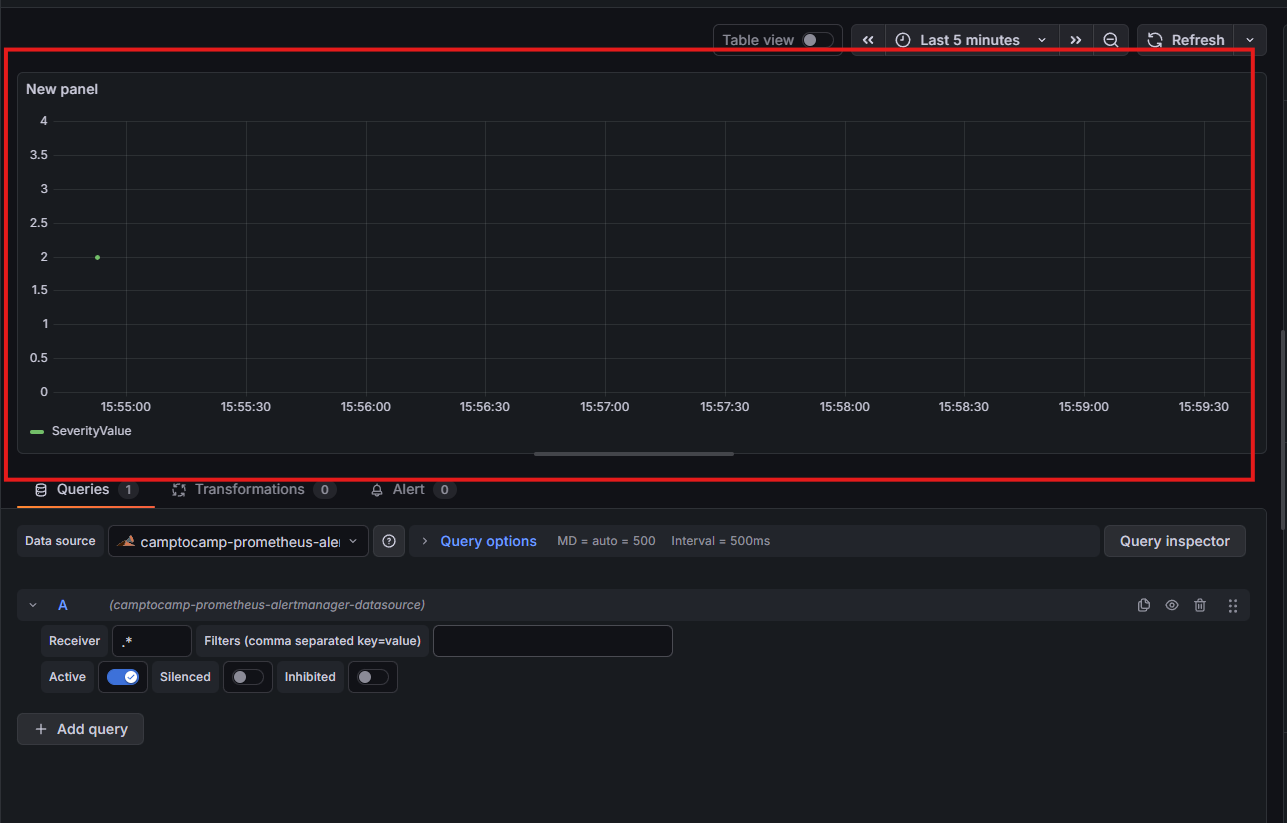Enable the Silenced alerts switch
Screen dimensions: 1287x823
(x=247, y=677)
